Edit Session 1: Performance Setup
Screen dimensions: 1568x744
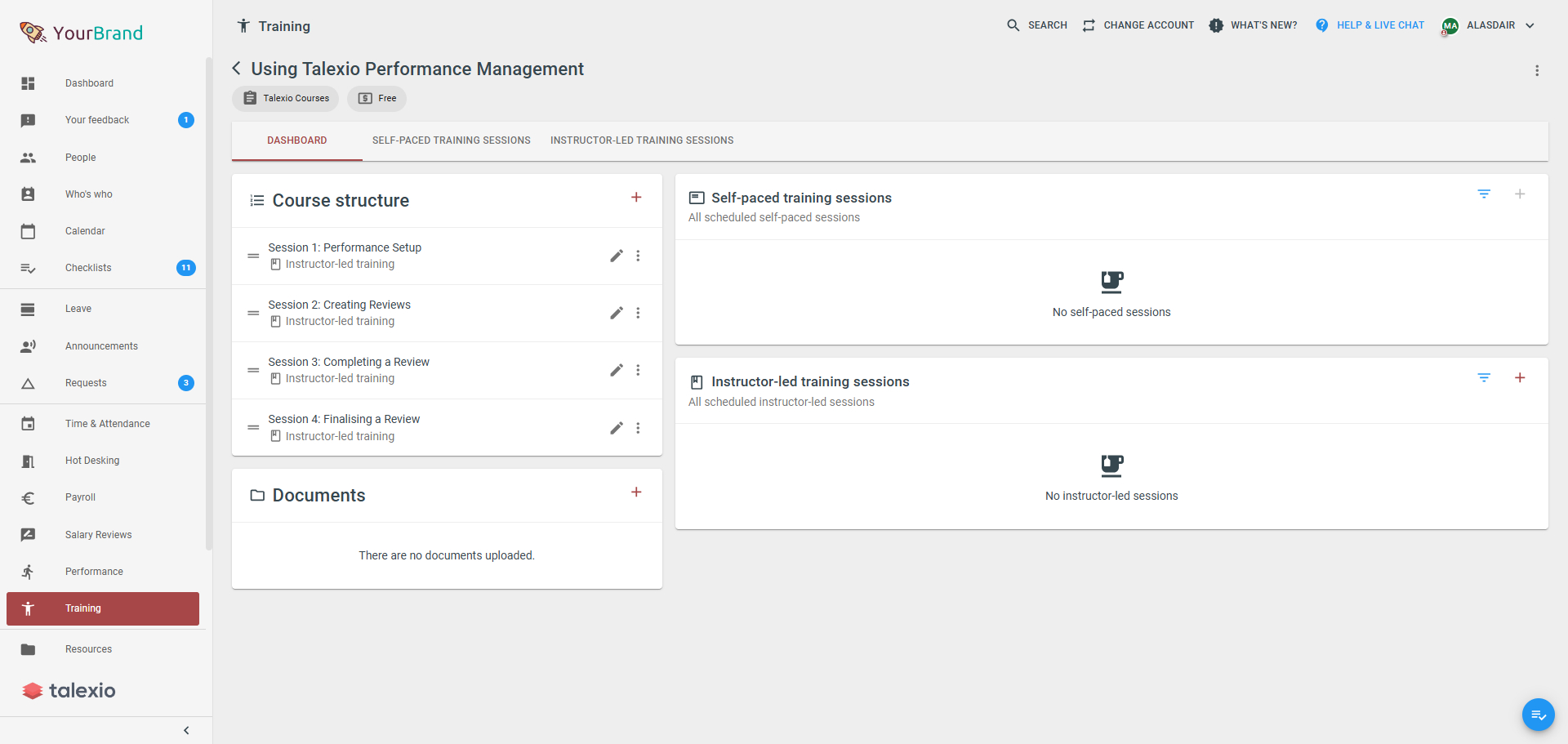[617, 256]
